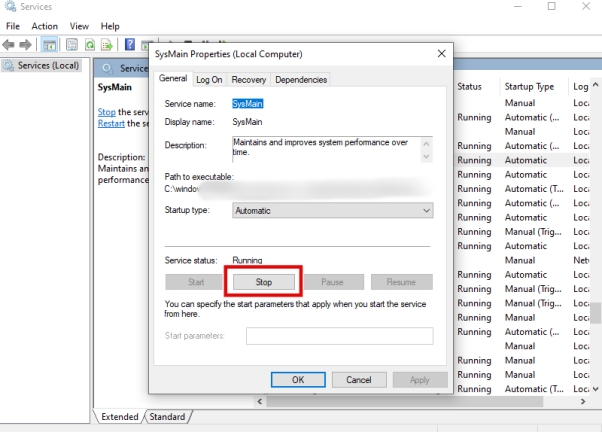This screenshot has width=602, height=432.
Task: Click Cancel in SysMain Properties
Action: point(359,380)
